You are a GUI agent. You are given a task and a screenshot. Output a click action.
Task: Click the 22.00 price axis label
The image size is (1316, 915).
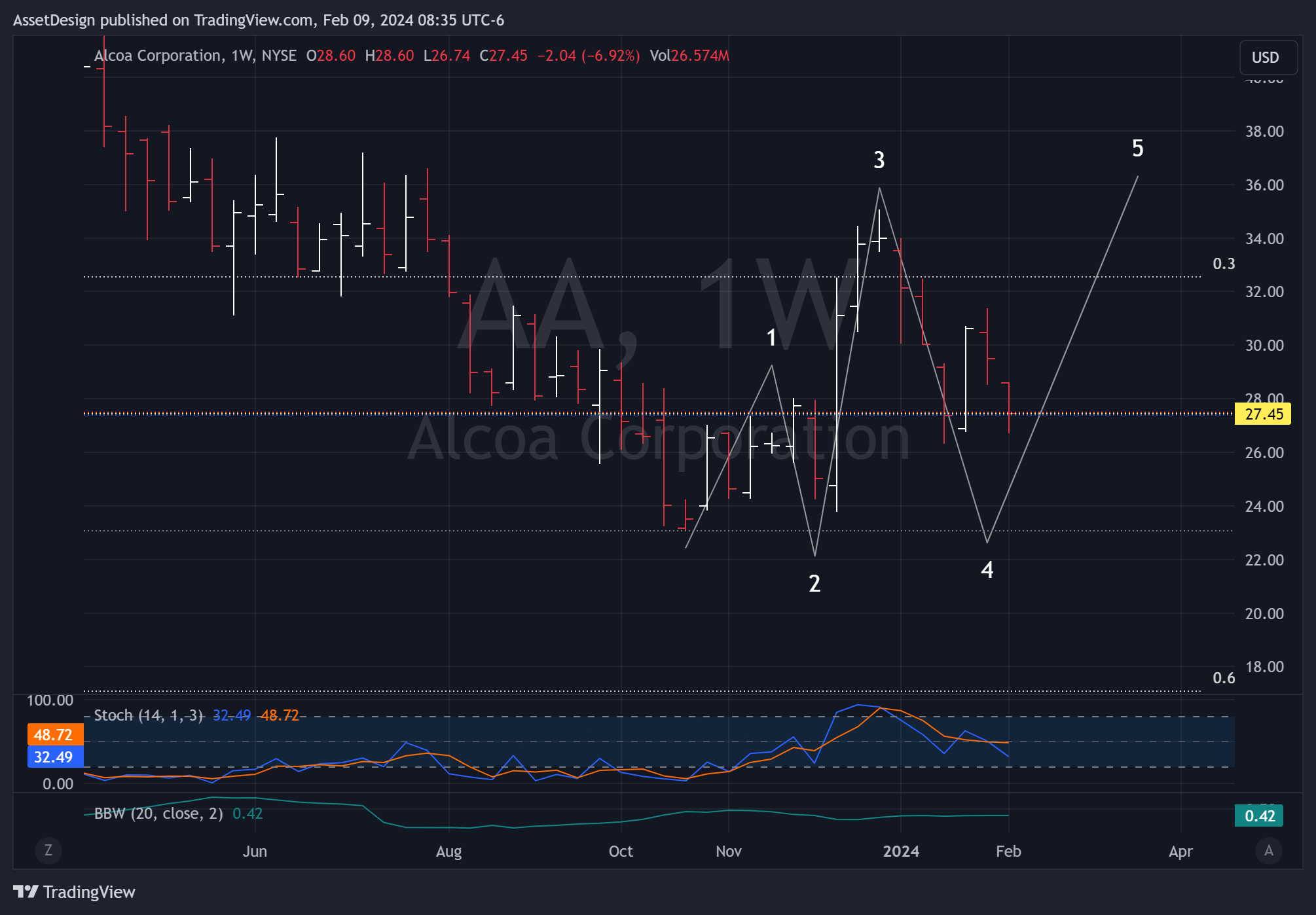pos(1264,560)
